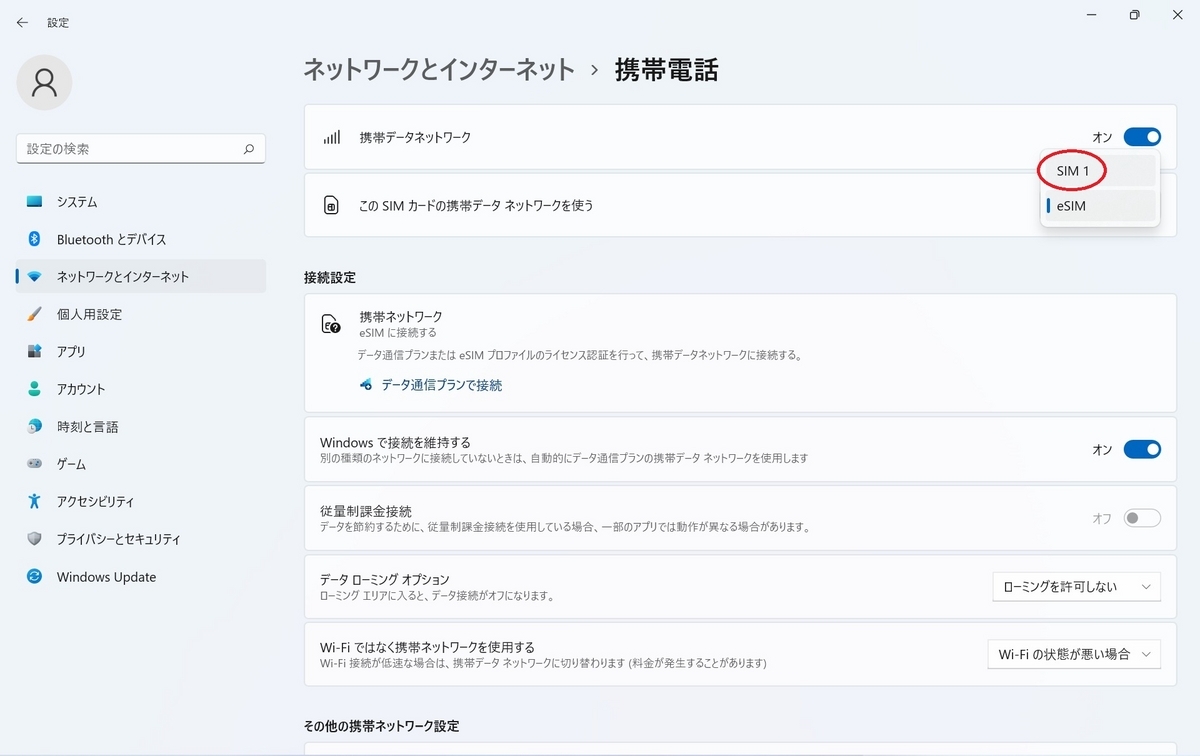Open the user profile avatar

(44, 82)
